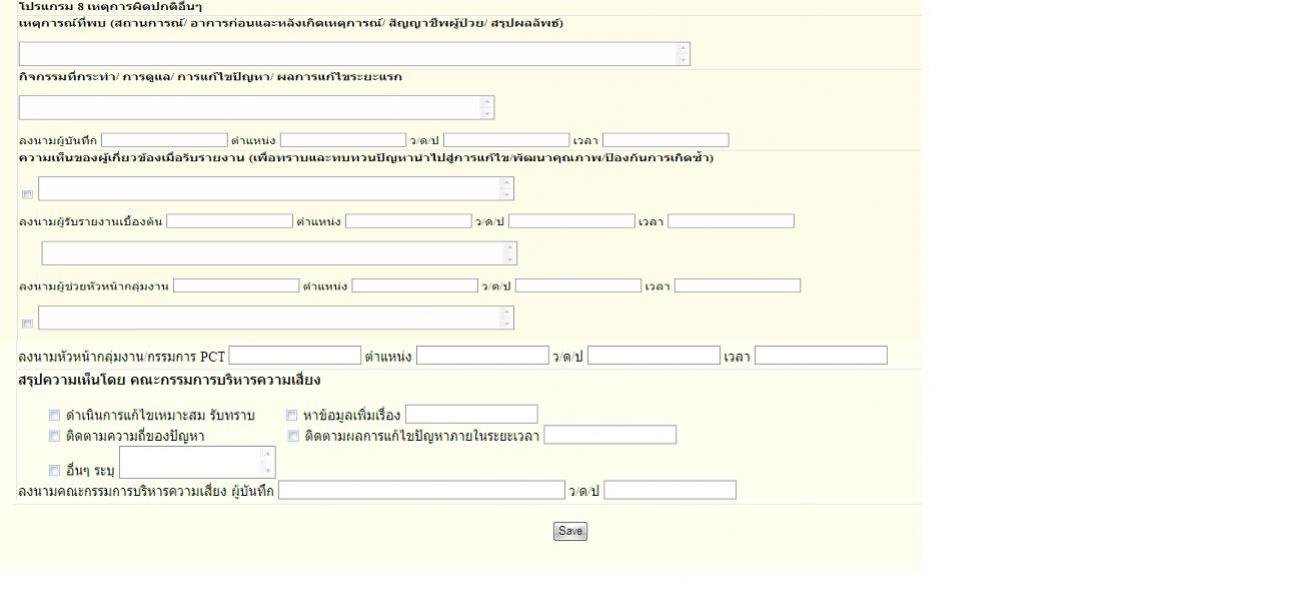Tick checkbox beside the ผู้รับรายงานเบื้องต้น comment box

pos(27,194)
